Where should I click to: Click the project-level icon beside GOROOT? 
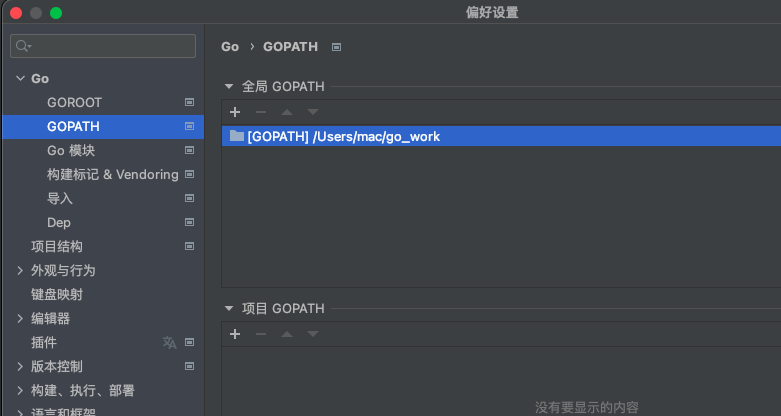click(189, 102)
